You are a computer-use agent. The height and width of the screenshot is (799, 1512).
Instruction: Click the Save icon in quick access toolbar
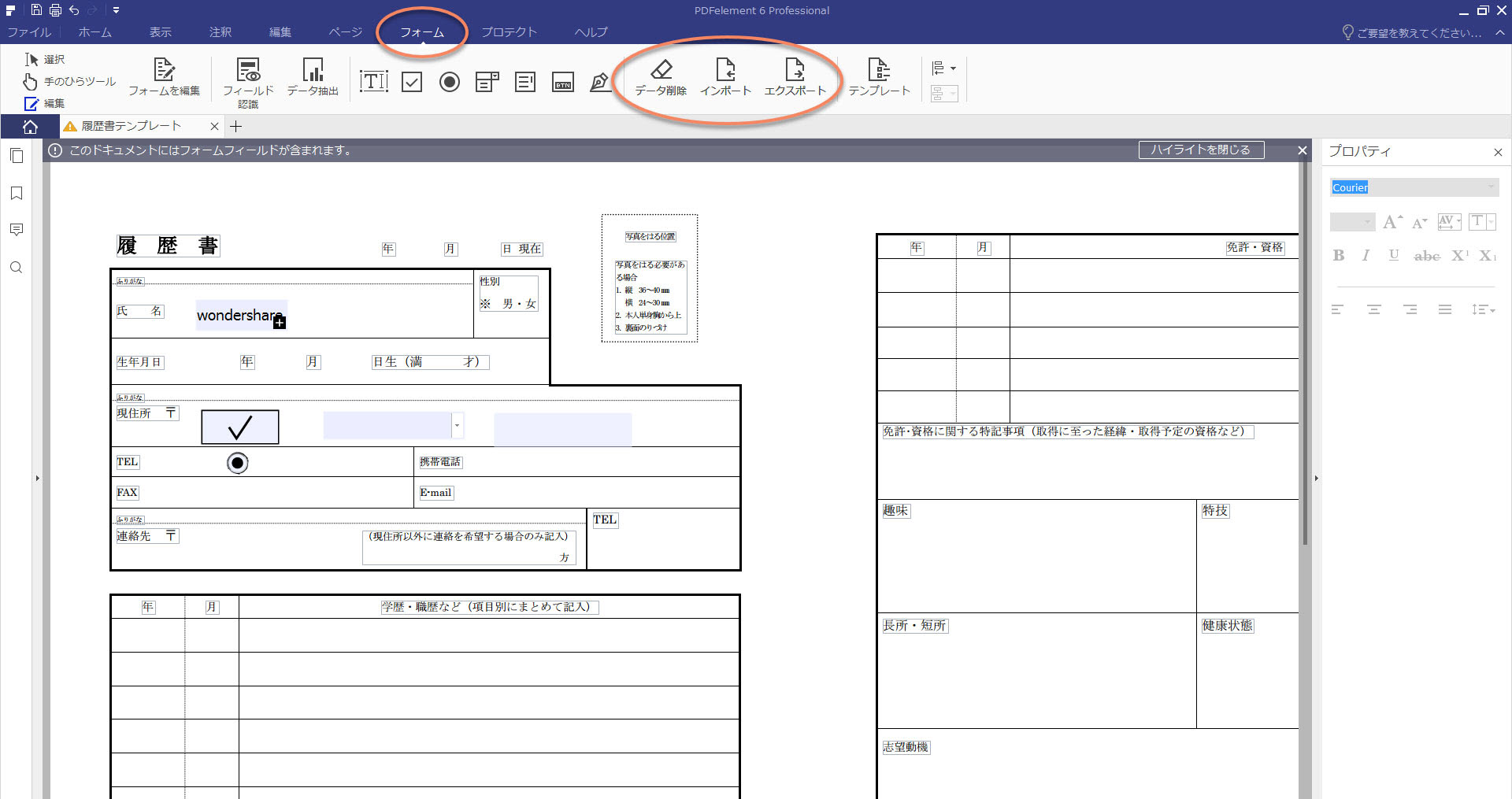click(36, 10)
